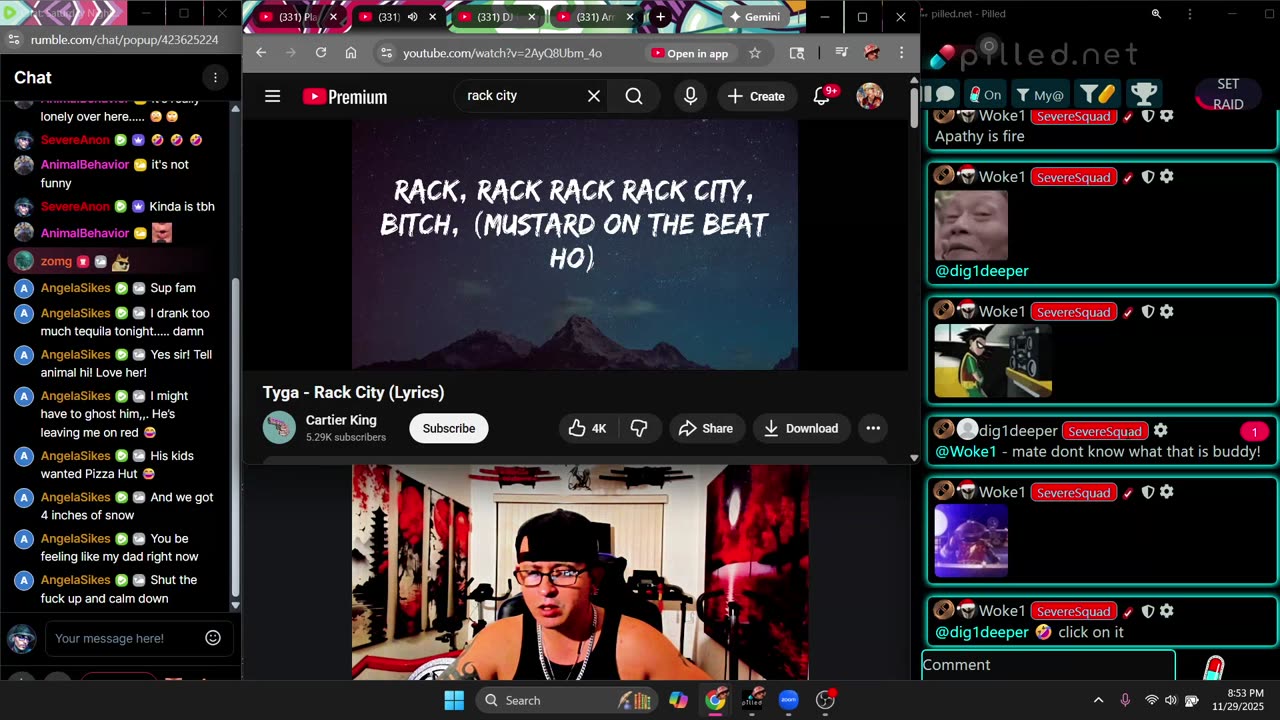Open Rumble chat three-dot options menu
The image size is (1280, 720).
(x=215, y=77)
